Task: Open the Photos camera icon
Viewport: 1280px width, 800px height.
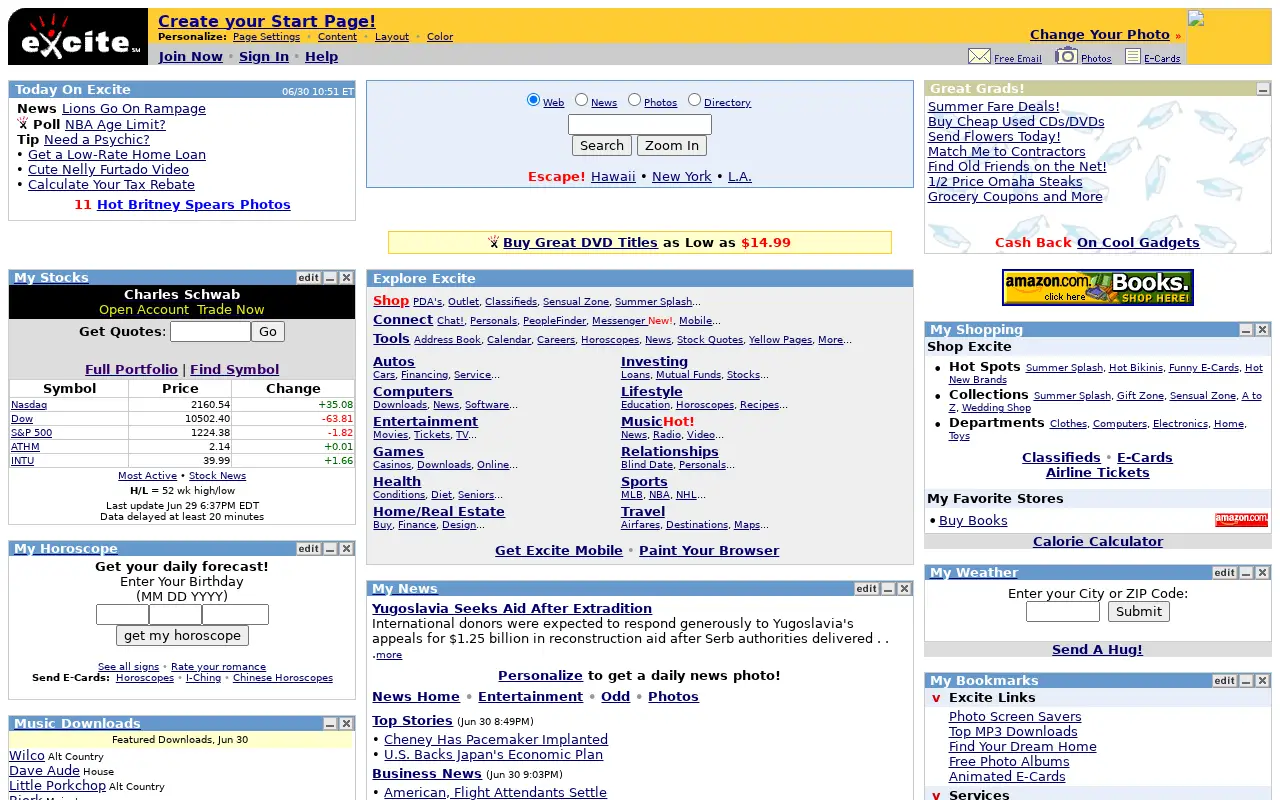Action: point(1067,55)
